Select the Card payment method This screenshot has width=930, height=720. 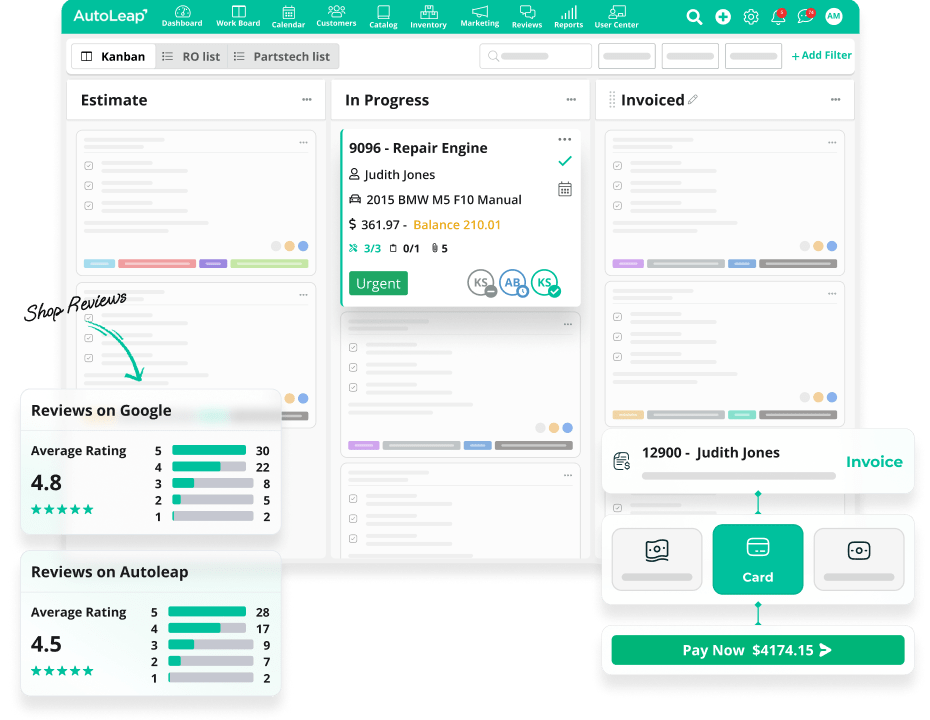(757, 559)
